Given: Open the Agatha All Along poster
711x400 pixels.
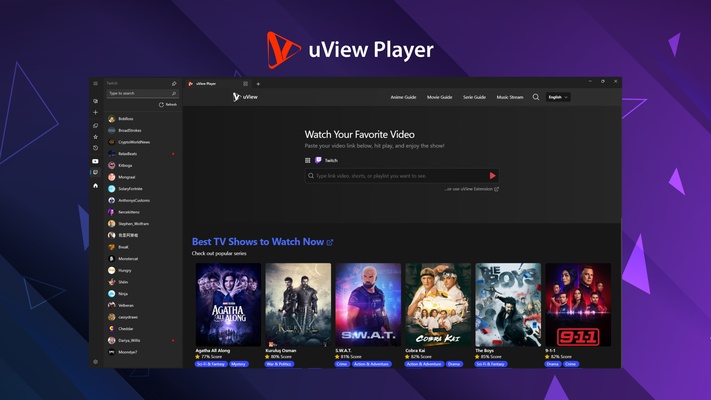Looking at the screenshot, I should (228, 305).
